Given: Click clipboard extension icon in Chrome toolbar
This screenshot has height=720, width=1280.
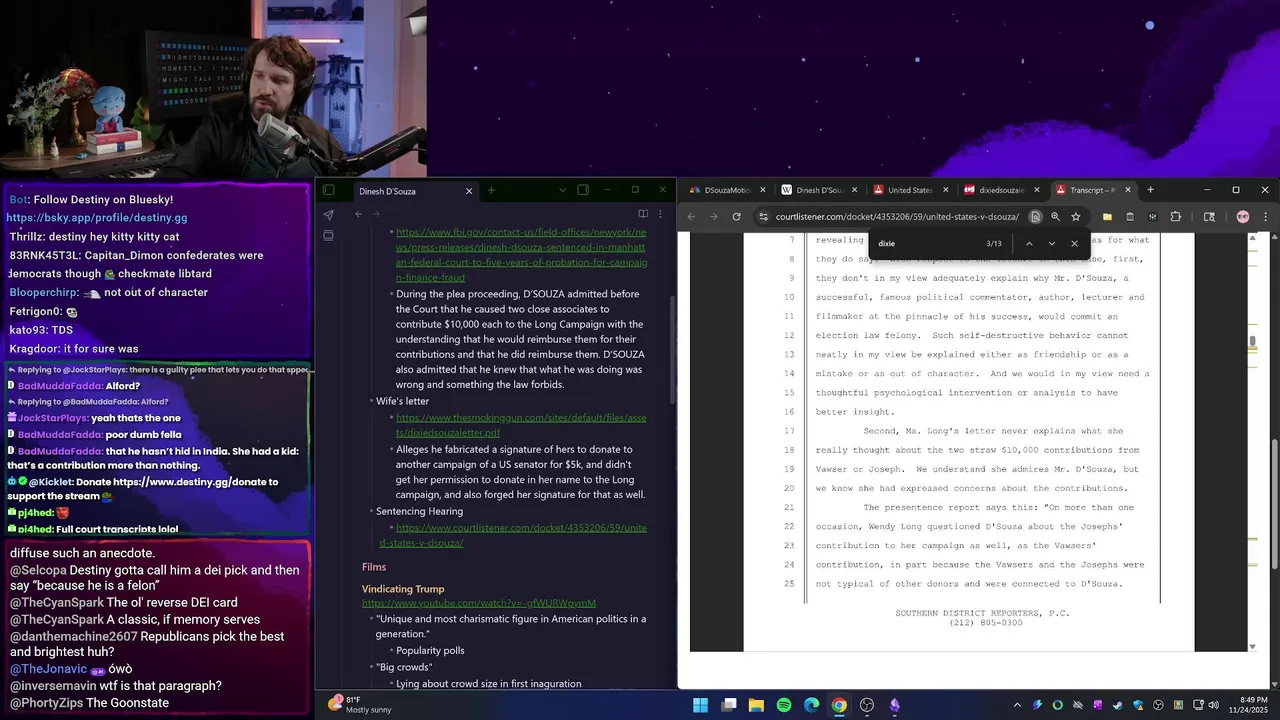Looking at the screenshot, I should pos(1130,217).
